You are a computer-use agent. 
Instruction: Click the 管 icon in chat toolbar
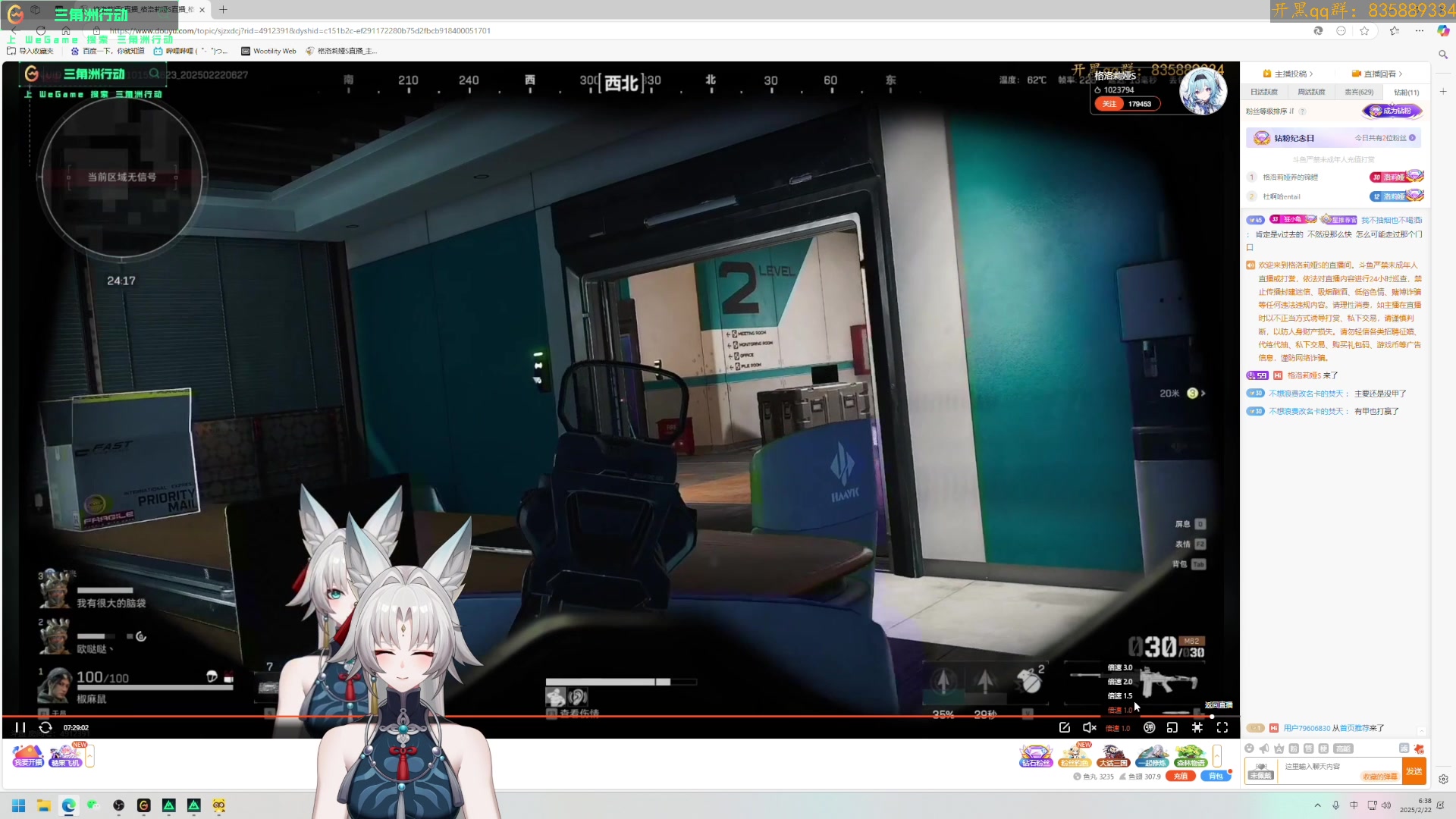1308,748
